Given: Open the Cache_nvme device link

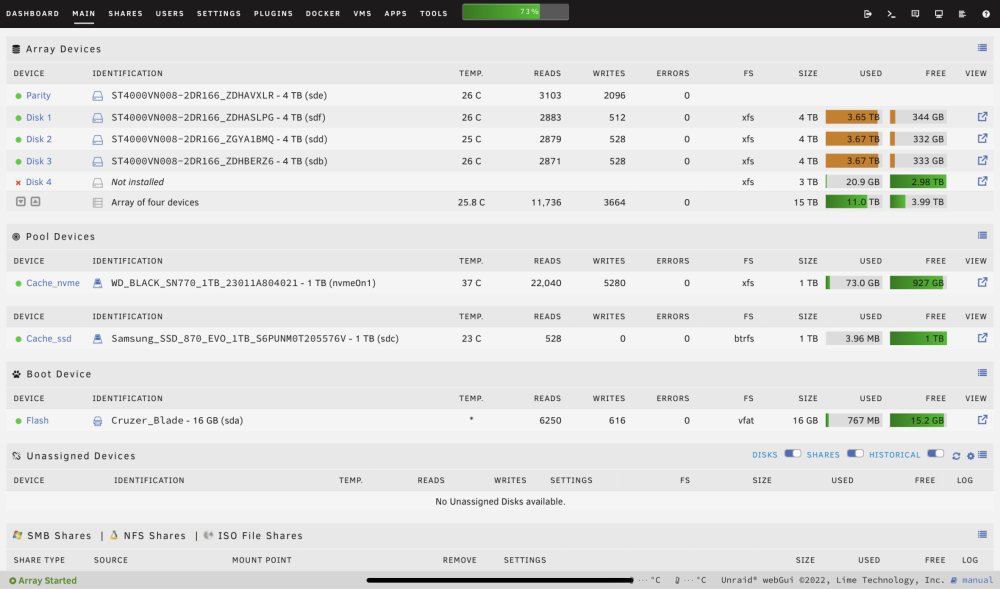Looking at the screenshot, I should [x=53, y=283].
